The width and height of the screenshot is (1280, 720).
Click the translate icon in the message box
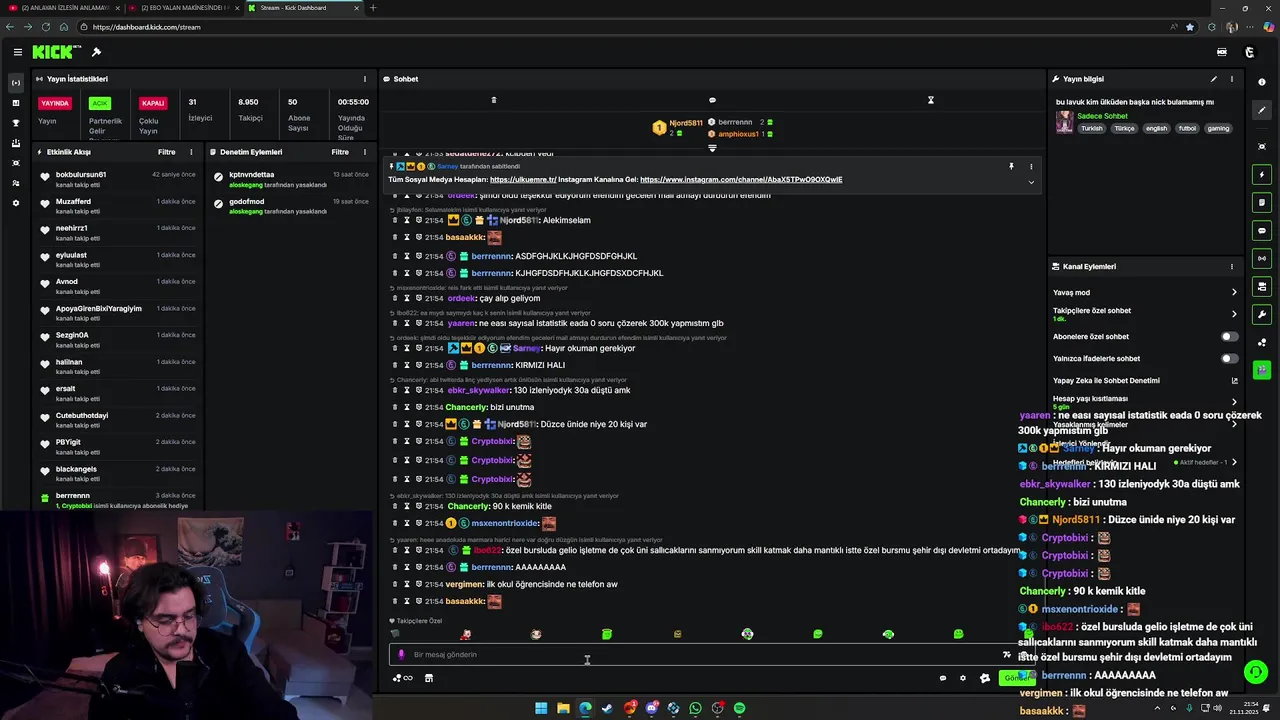point(1006,655)
